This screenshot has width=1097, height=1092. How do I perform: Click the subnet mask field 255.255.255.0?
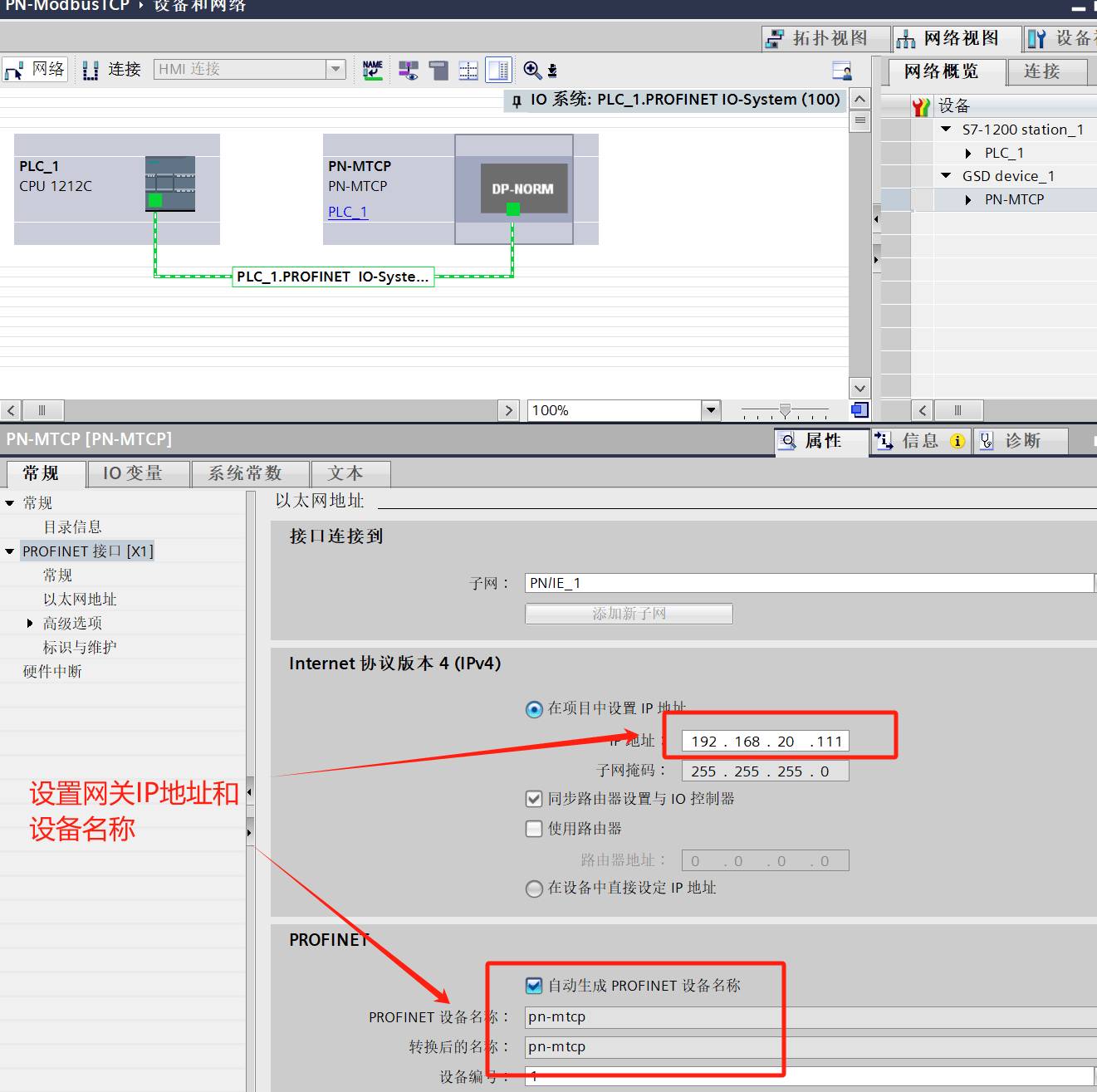pyautogui.click(x=765, y=771)
